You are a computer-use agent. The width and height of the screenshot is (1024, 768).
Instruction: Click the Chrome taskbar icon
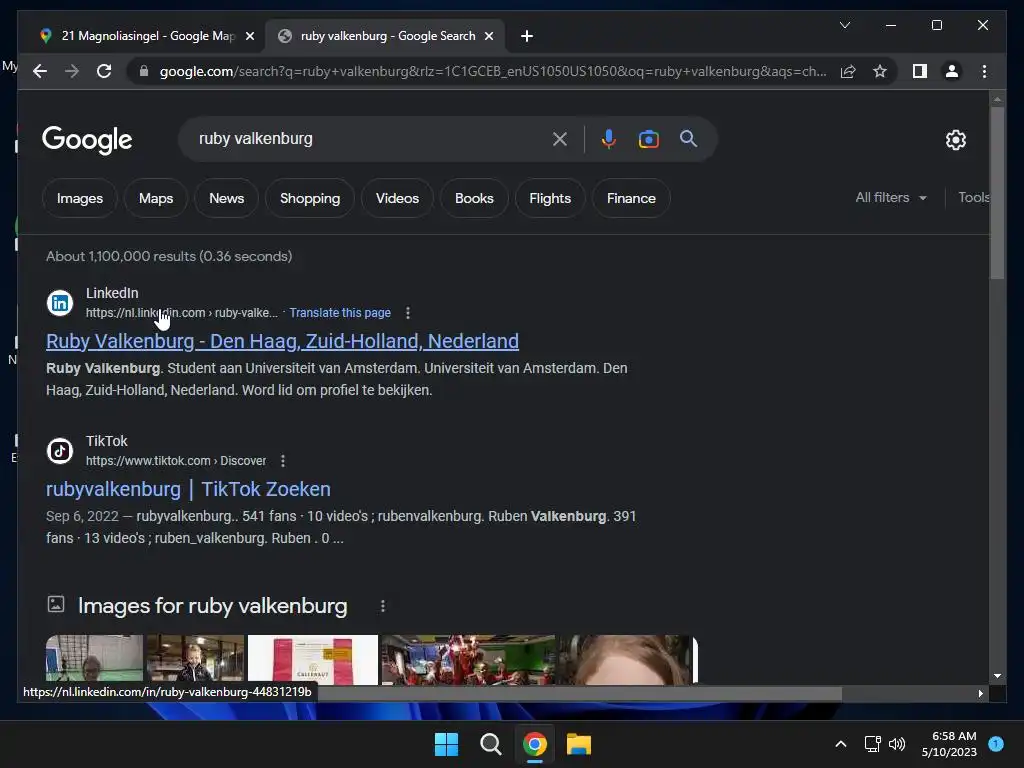[x=535, y=744]
